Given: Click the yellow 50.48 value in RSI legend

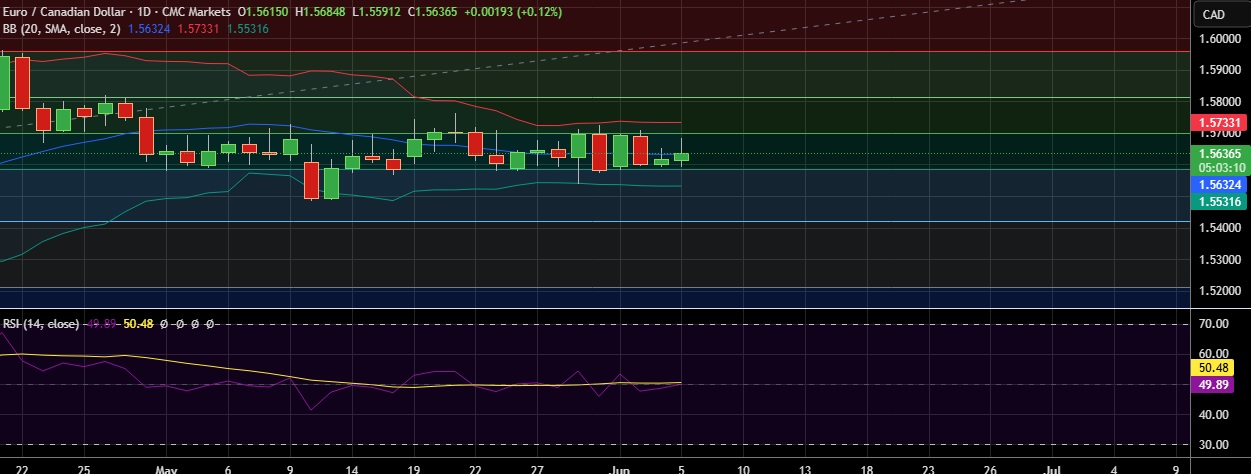Looking at the screenshot, I should 136,324.
